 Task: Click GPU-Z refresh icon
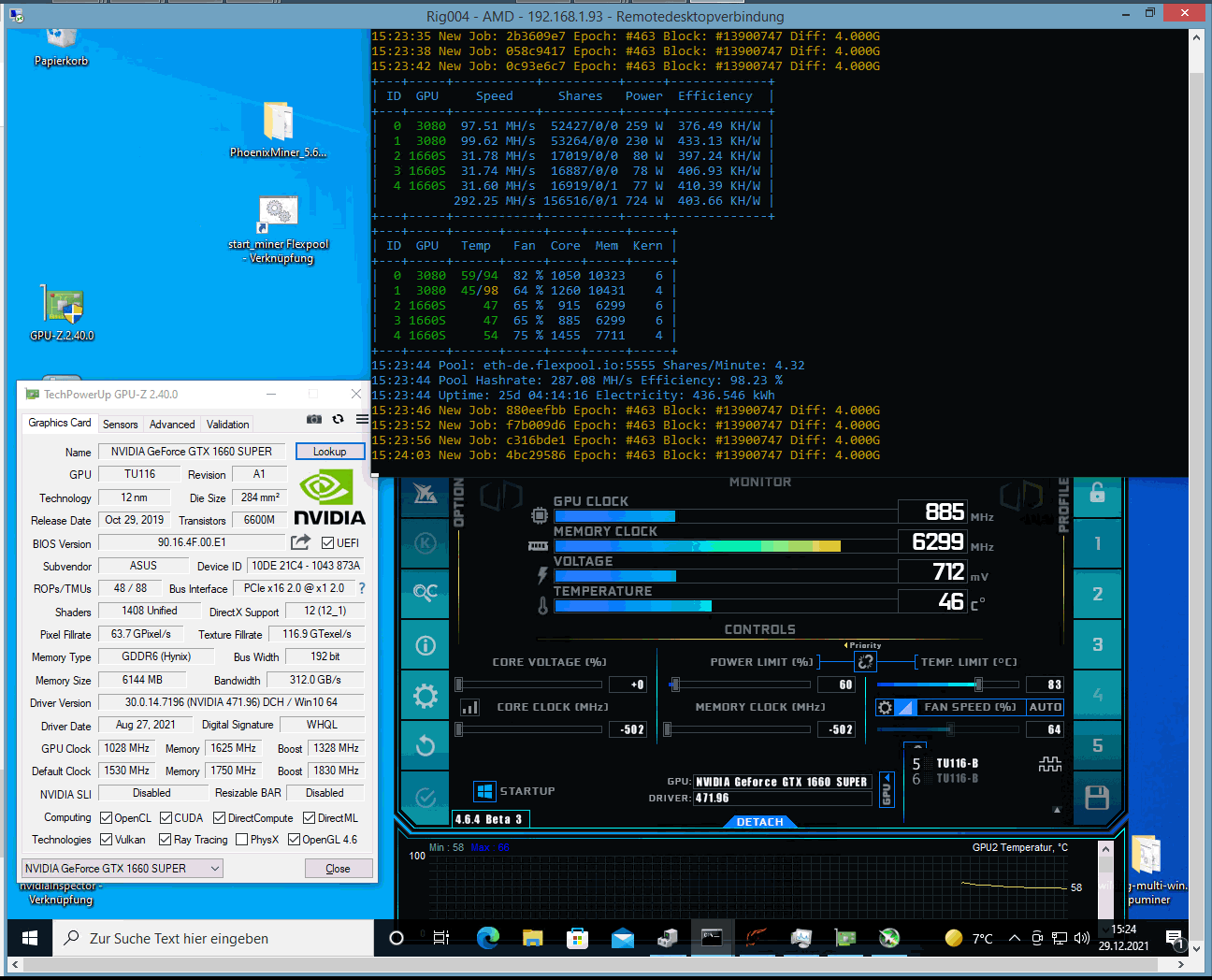point(338,419)
